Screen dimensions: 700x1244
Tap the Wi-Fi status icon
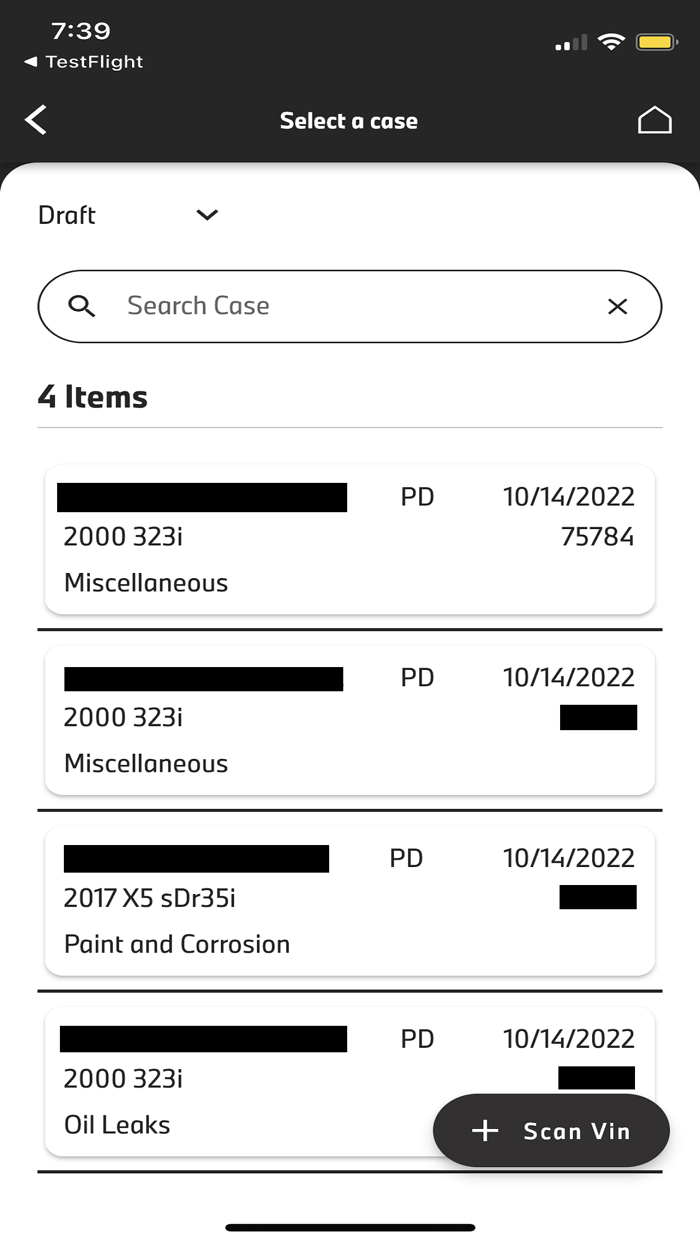pos(609,43)
